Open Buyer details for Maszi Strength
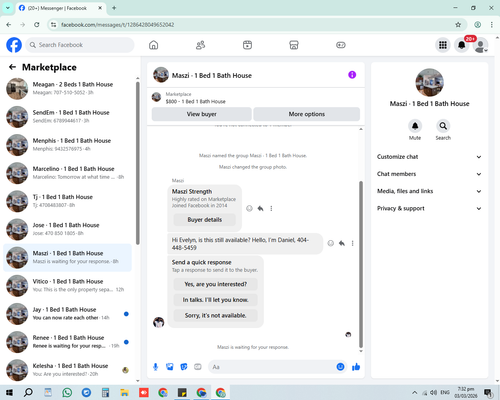Screen dimensions: 500x400 tap(205, 220)
